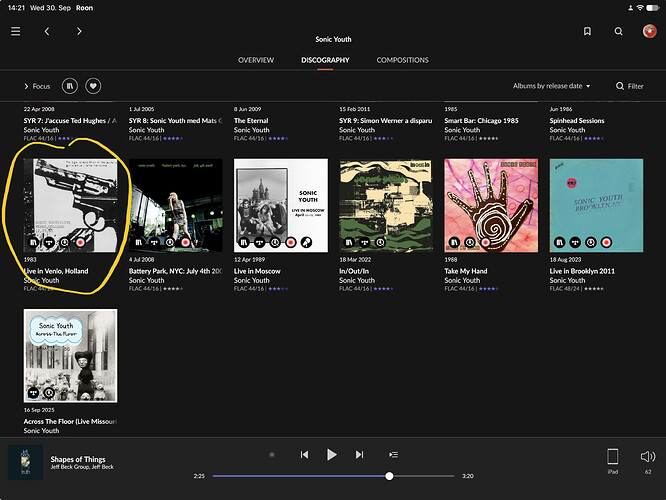Open The Eternal album title
The width and height of the screenshot is (666, 500).
tap(251, 121)
